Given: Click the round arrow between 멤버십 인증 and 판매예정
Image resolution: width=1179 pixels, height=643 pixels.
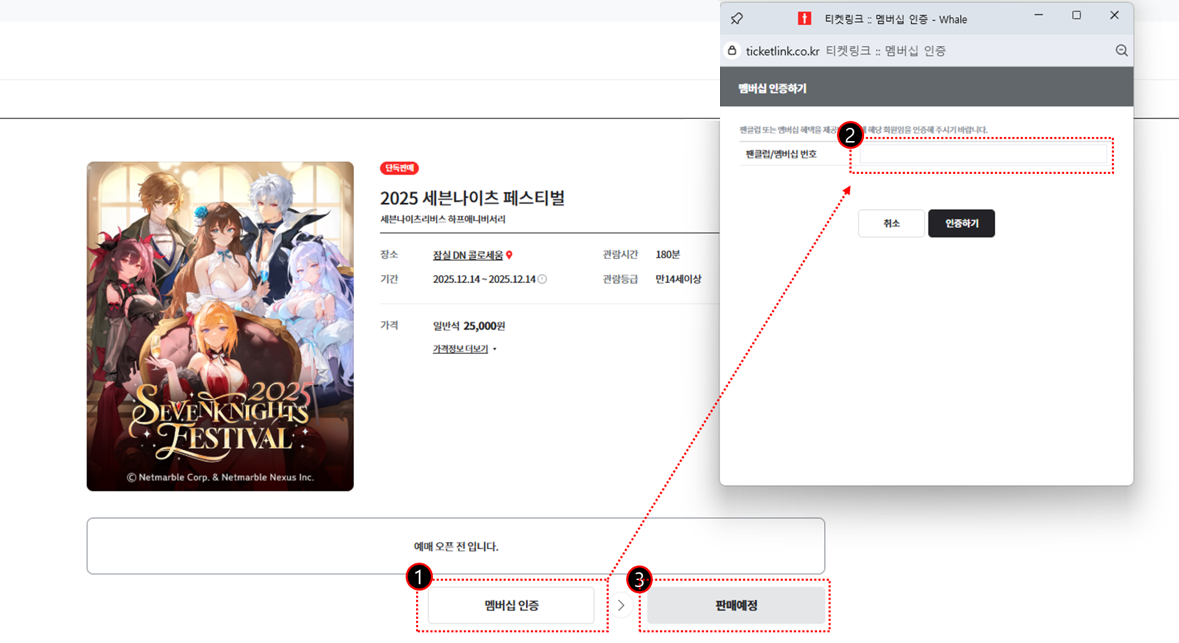Looking at the screenshot, I should (621, 605).
